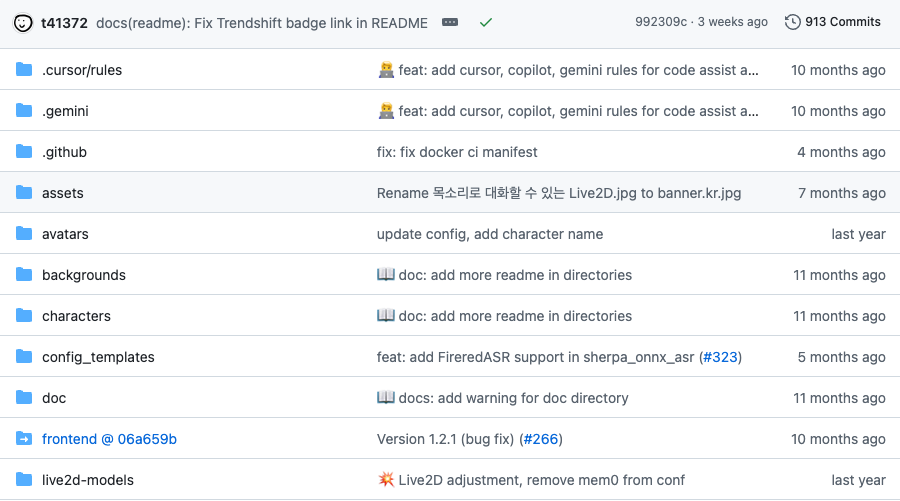Open the .github directory

(x=64, y=152)
